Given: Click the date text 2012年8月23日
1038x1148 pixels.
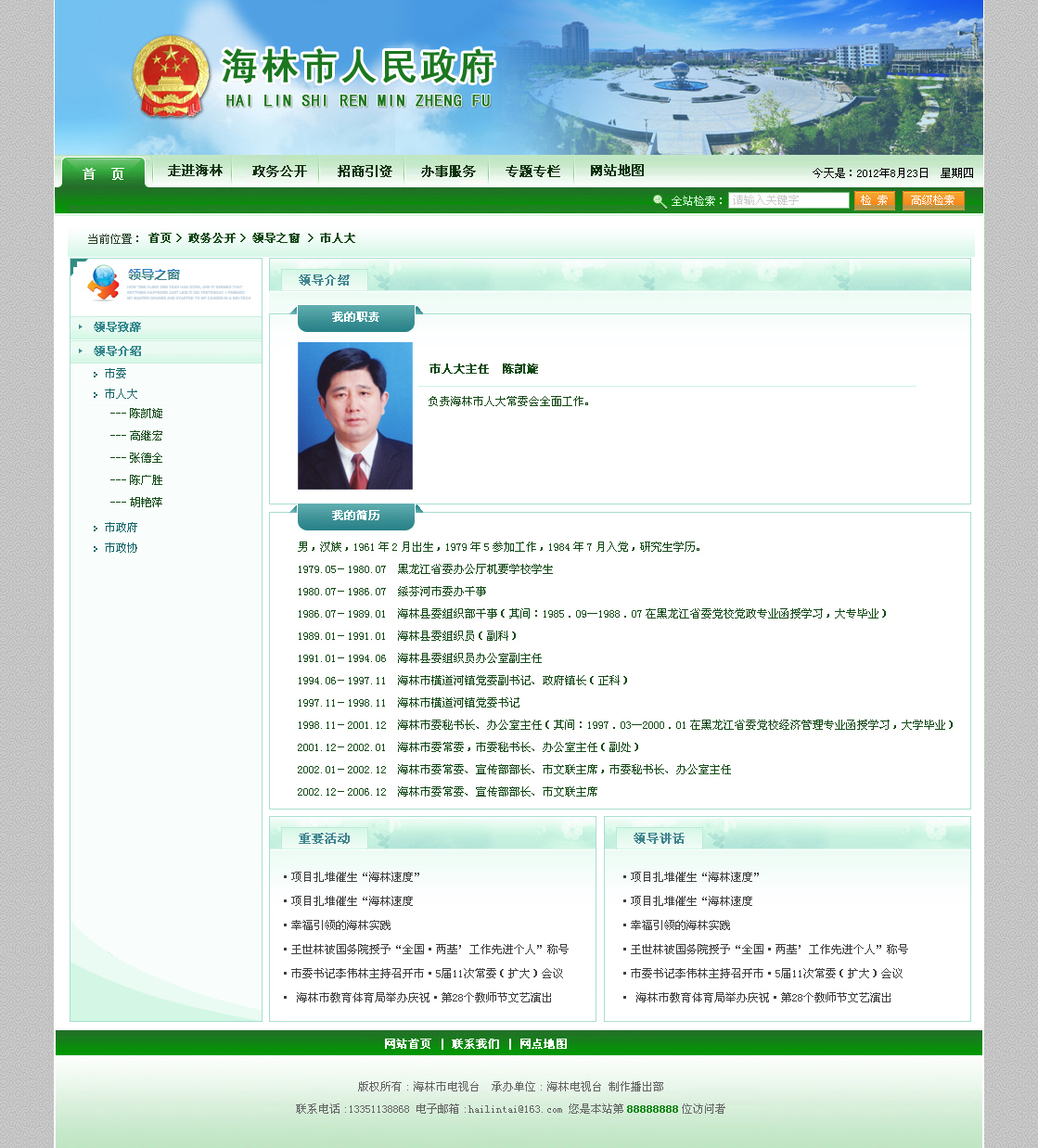Looking at the screenshot, I should 892,173.
